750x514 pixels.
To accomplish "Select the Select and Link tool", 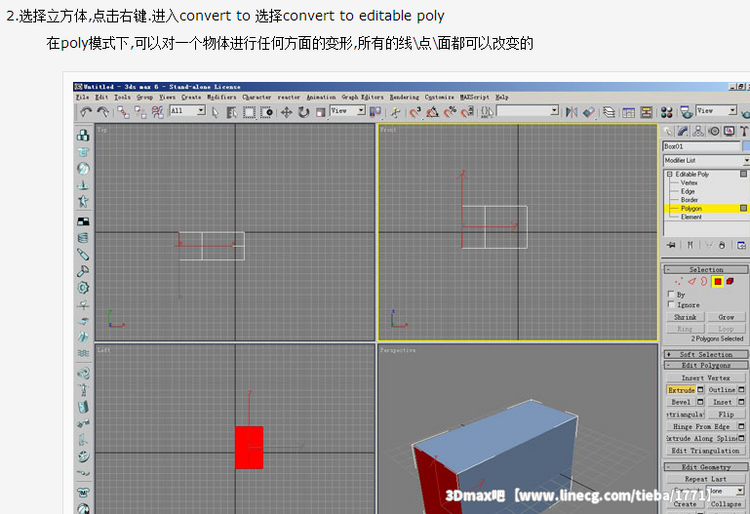I will (x=123, y=112).
